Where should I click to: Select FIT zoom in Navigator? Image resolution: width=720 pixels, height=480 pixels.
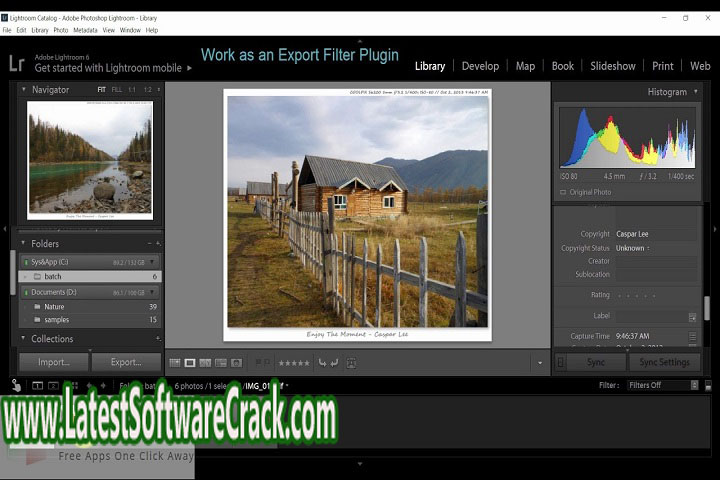point(101,90)
